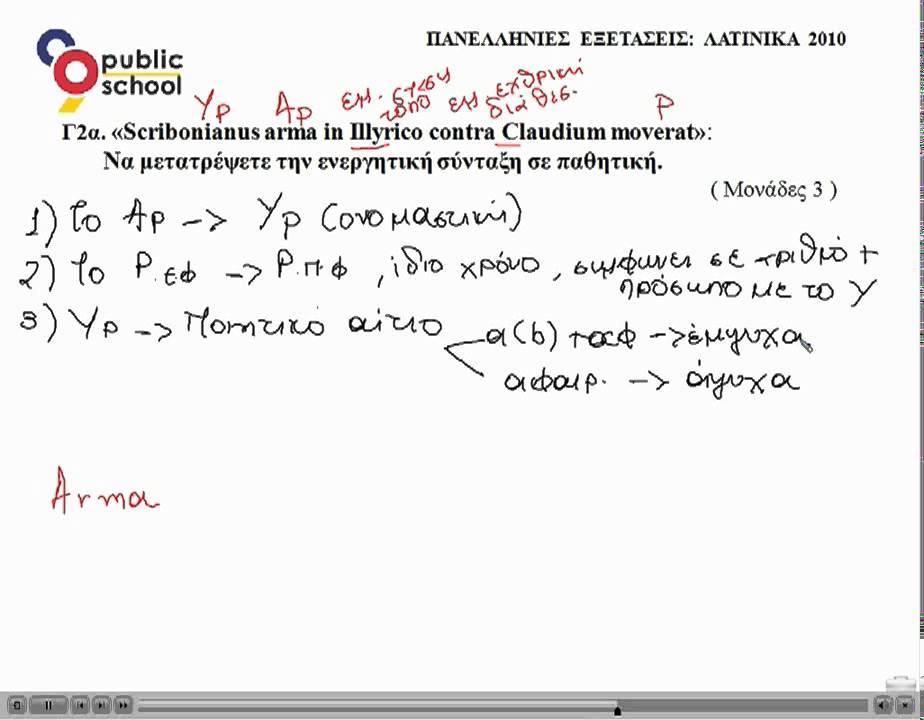Image resolution: width=924 pixels, height=720 pixels.
Task: Click the close button in player bar
Action: [x=906, y=705]
